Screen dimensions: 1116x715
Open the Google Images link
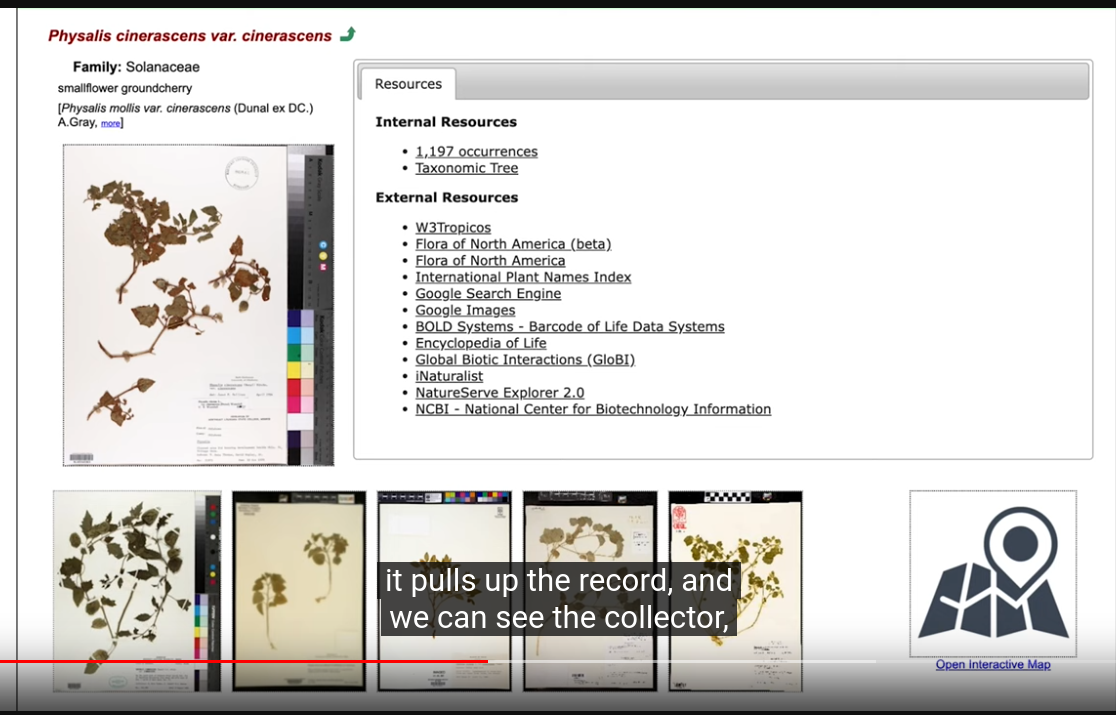pos(465,310)
